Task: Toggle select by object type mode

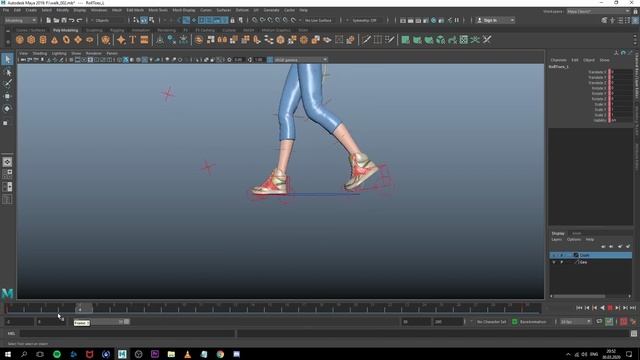Action: (x=144, y=20)
